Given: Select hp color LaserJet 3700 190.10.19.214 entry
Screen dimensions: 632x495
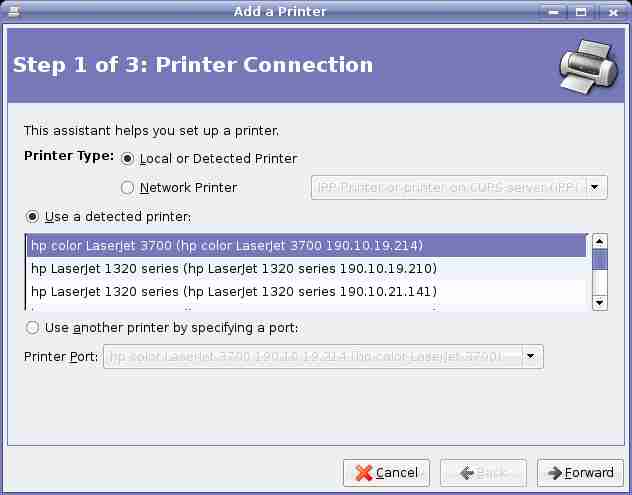Looking at the screenshot, I should click(306, 245).
